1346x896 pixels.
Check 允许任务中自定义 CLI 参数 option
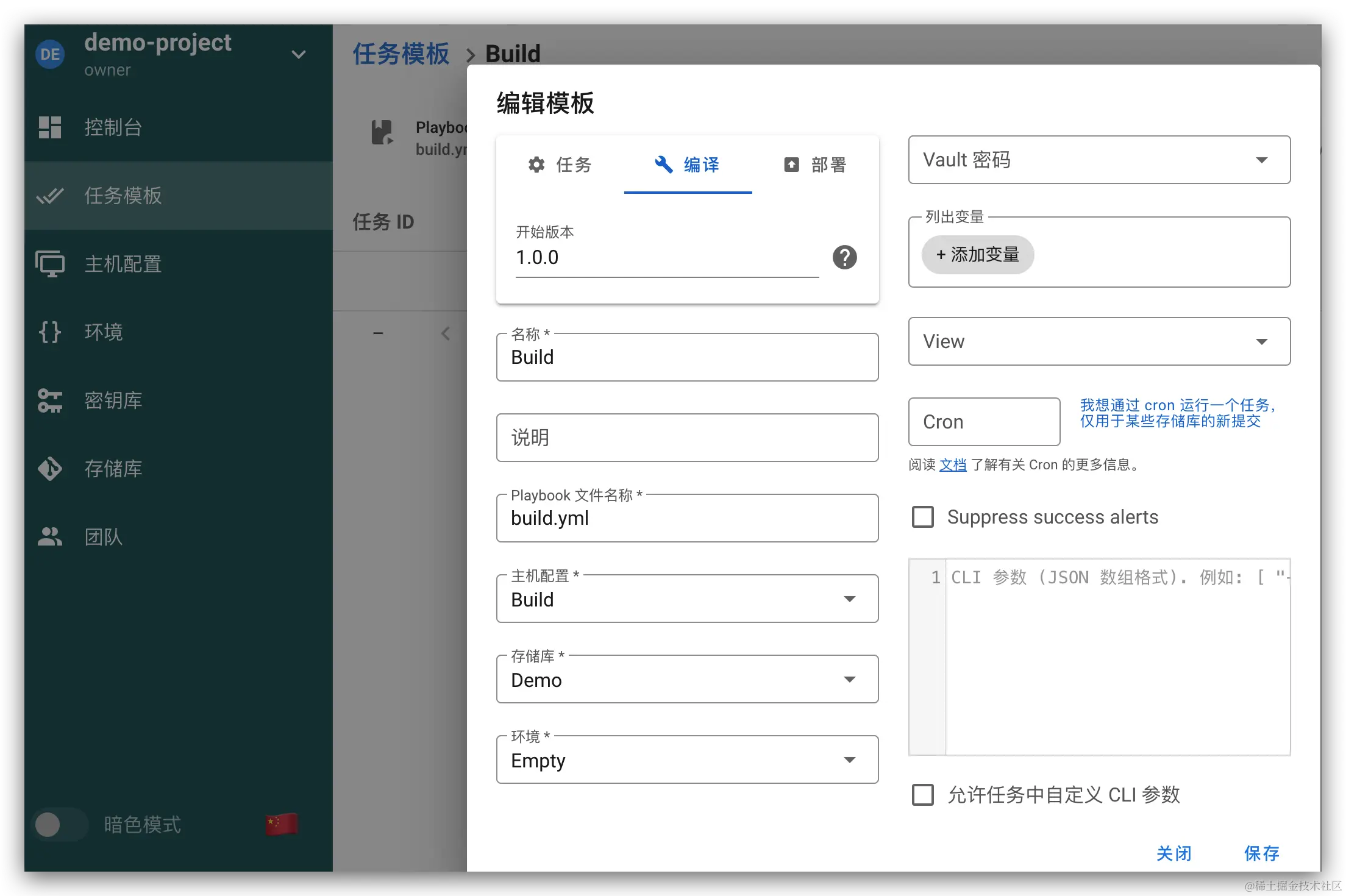click(x=922, y=795)
